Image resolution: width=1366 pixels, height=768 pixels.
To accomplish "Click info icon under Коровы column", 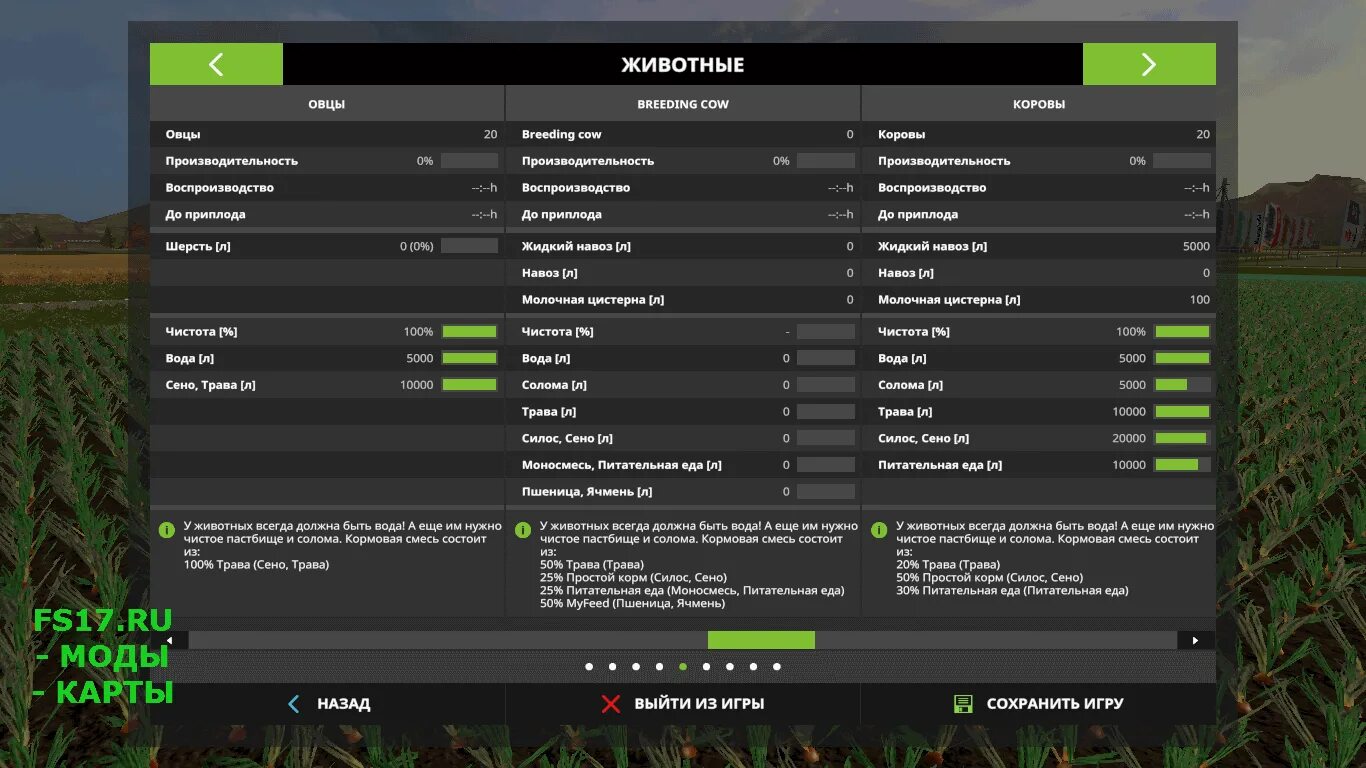I will 878,529.
